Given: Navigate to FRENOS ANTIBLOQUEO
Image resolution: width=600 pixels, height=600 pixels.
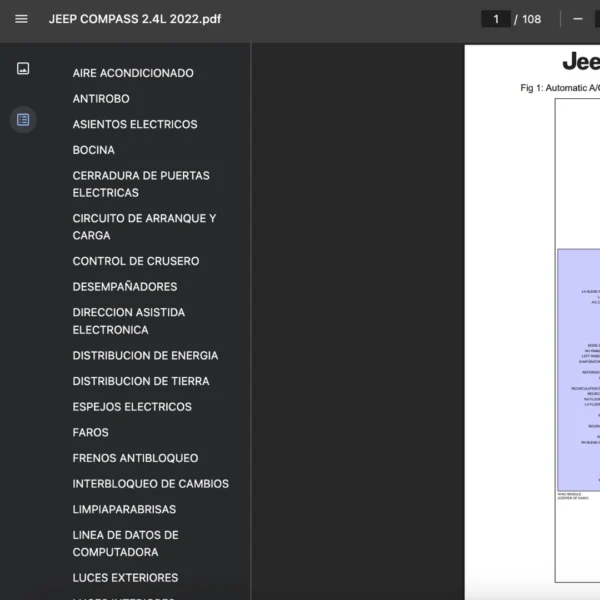Looking at the screenshot, I should pyautogui.click(x=135, y=458).
